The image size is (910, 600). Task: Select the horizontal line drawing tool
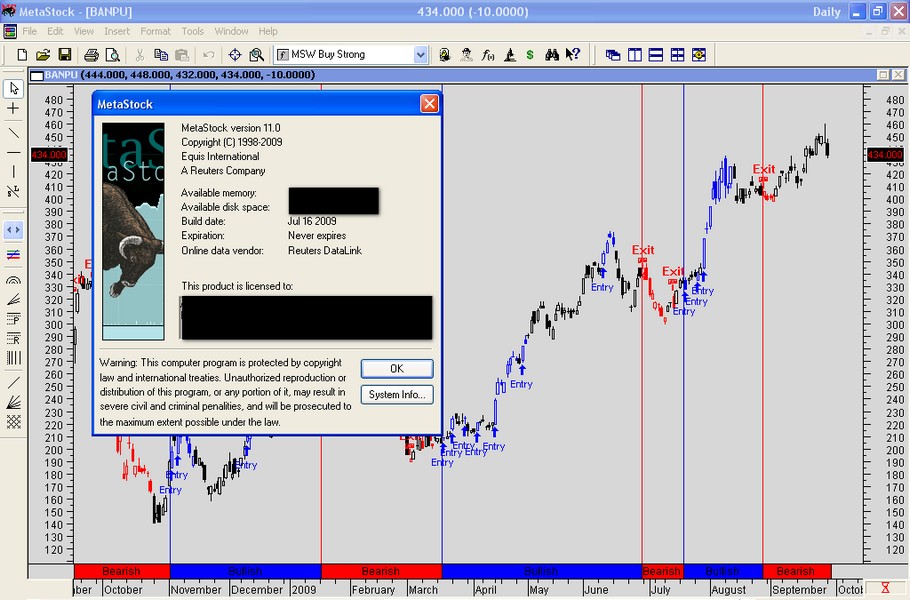coord(13,153)
